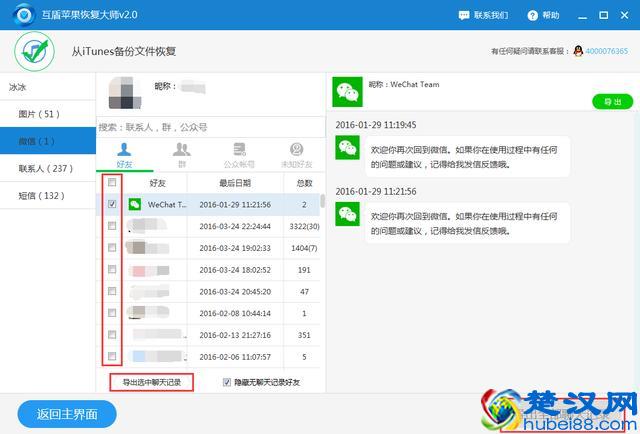Click the 总数 column header
The height and width of the screenshot is (434, 640).
pyautogui.click(x=304, y=183)
